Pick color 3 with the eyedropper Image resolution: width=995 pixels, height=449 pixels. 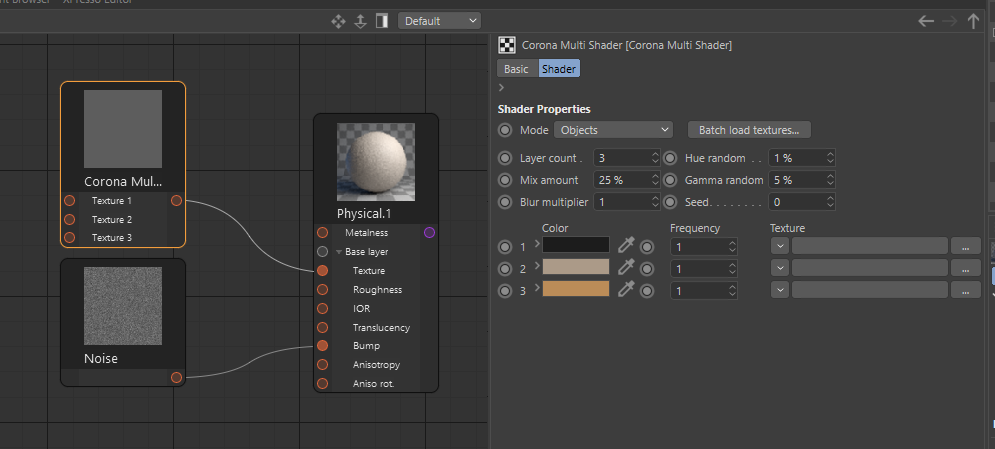(x=626, y=290)
